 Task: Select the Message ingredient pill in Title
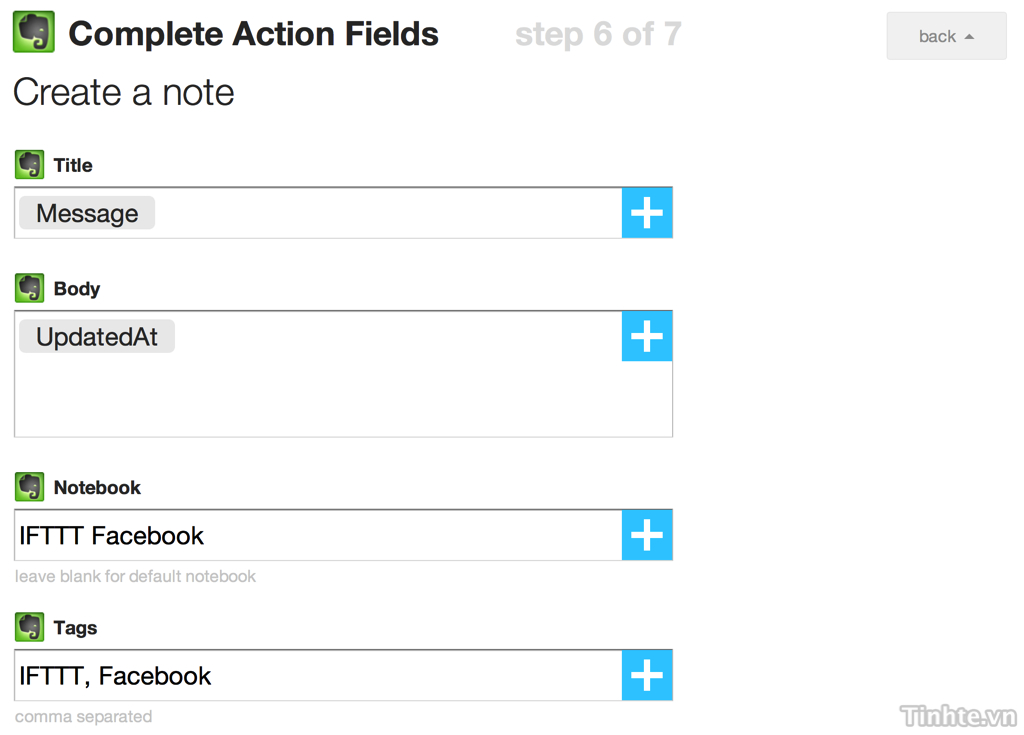click(x=87, y=213)
